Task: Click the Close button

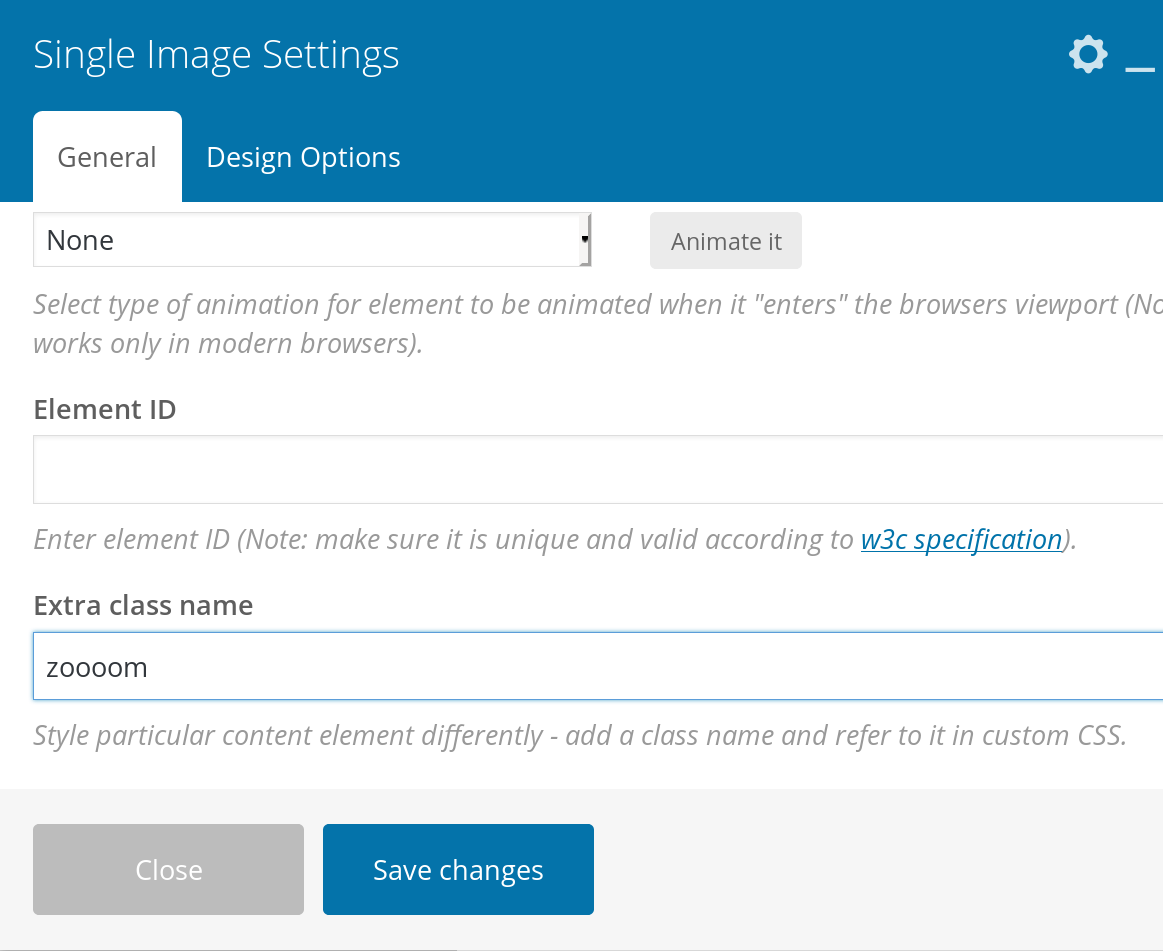Action: coord(168,869)
